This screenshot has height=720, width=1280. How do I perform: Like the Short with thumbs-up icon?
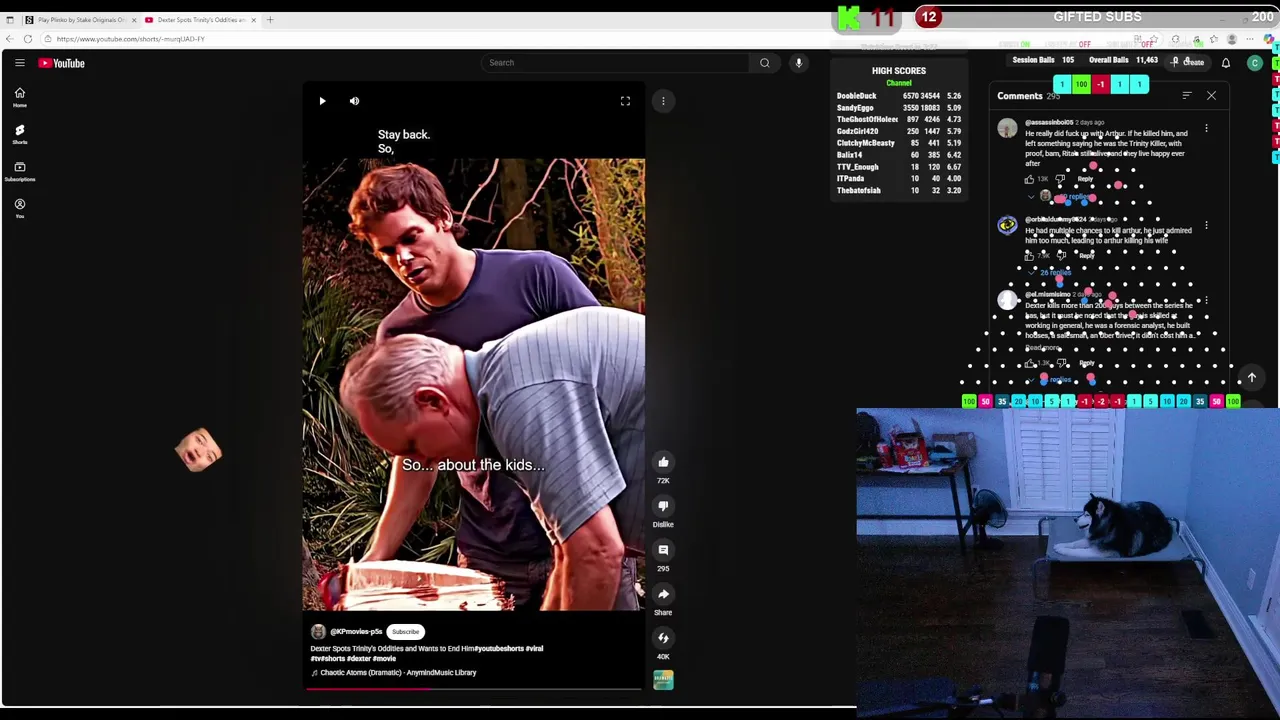[x=663, y=462]
